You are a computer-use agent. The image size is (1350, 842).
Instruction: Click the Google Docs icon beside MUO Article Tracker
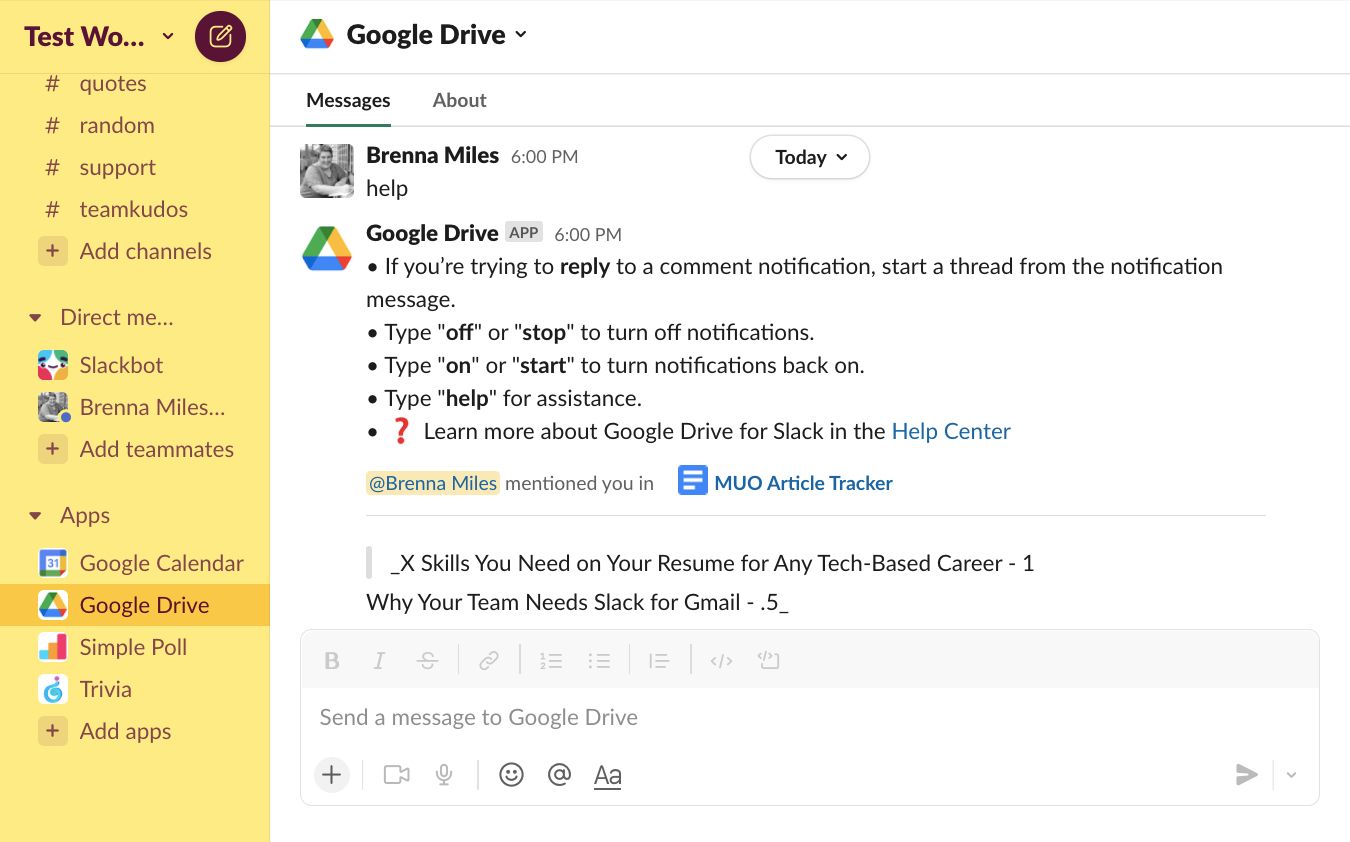coord(692,481)
